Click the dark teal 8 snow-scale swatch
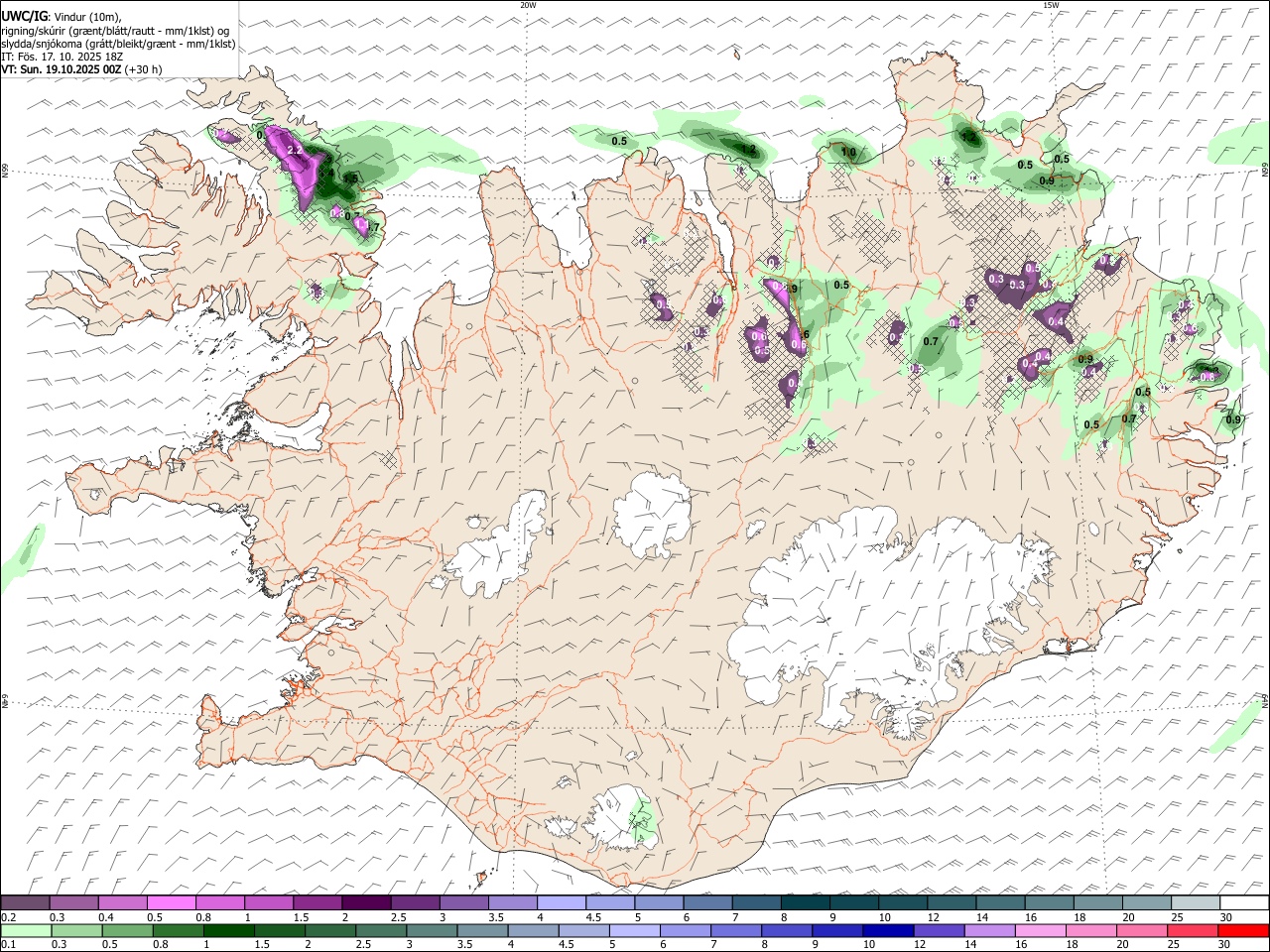The image size is (1270, 952). point(804,903)
